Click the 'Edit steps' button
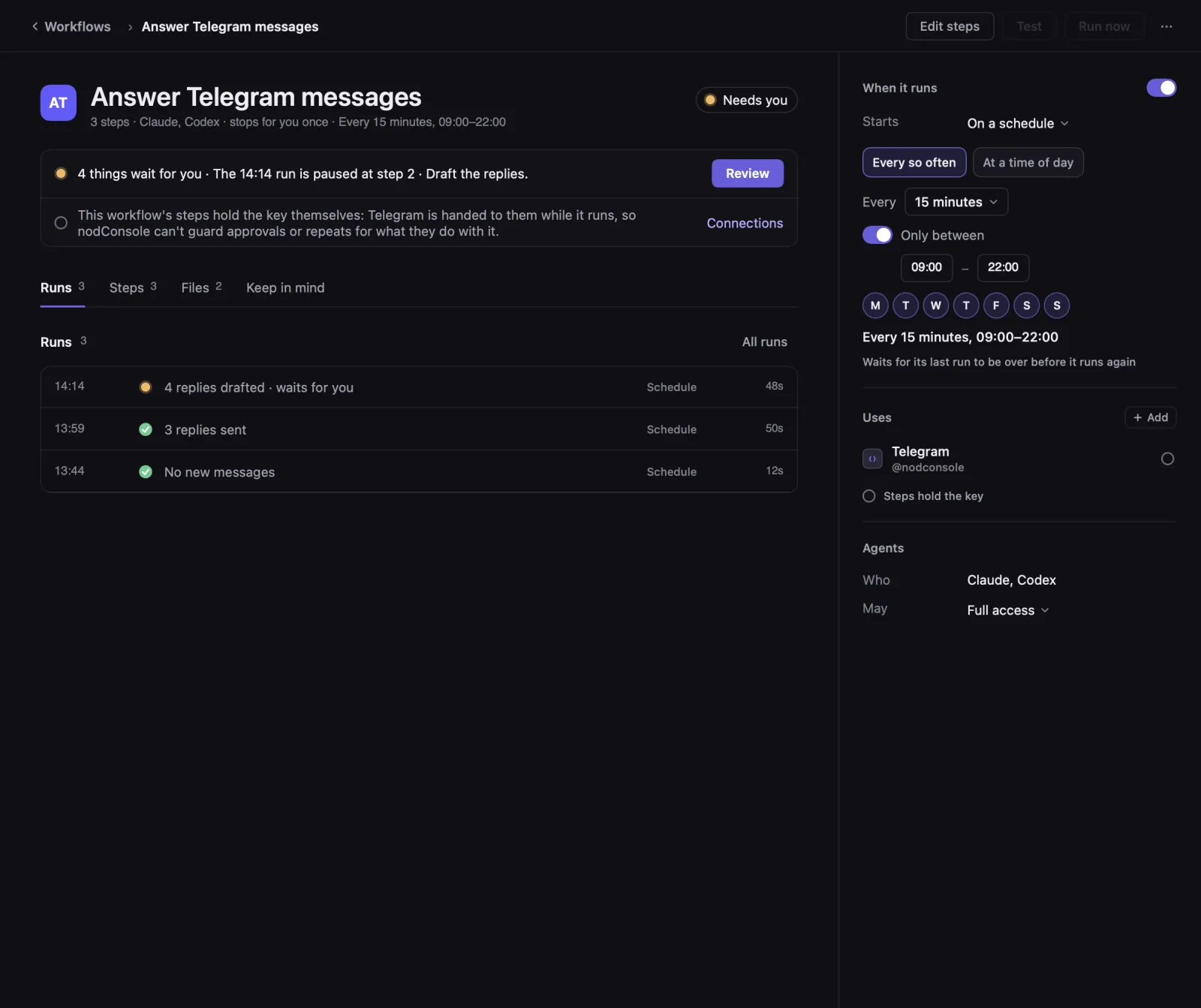This screenshot has width=1201, height=1008. [950, 26]
